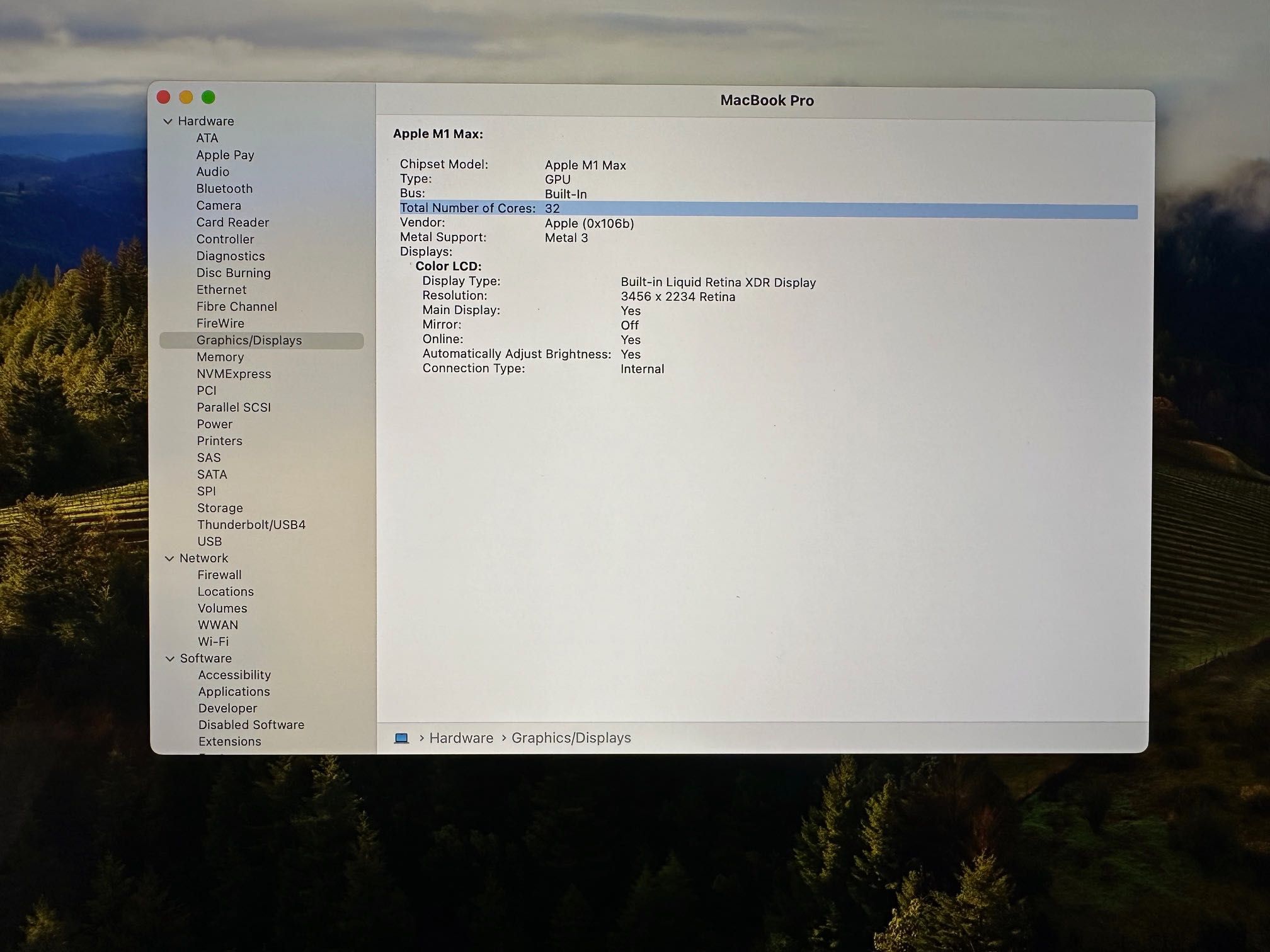Select Locations under Network
This screenshot has width=1270, height=952.
pos(226,592)
